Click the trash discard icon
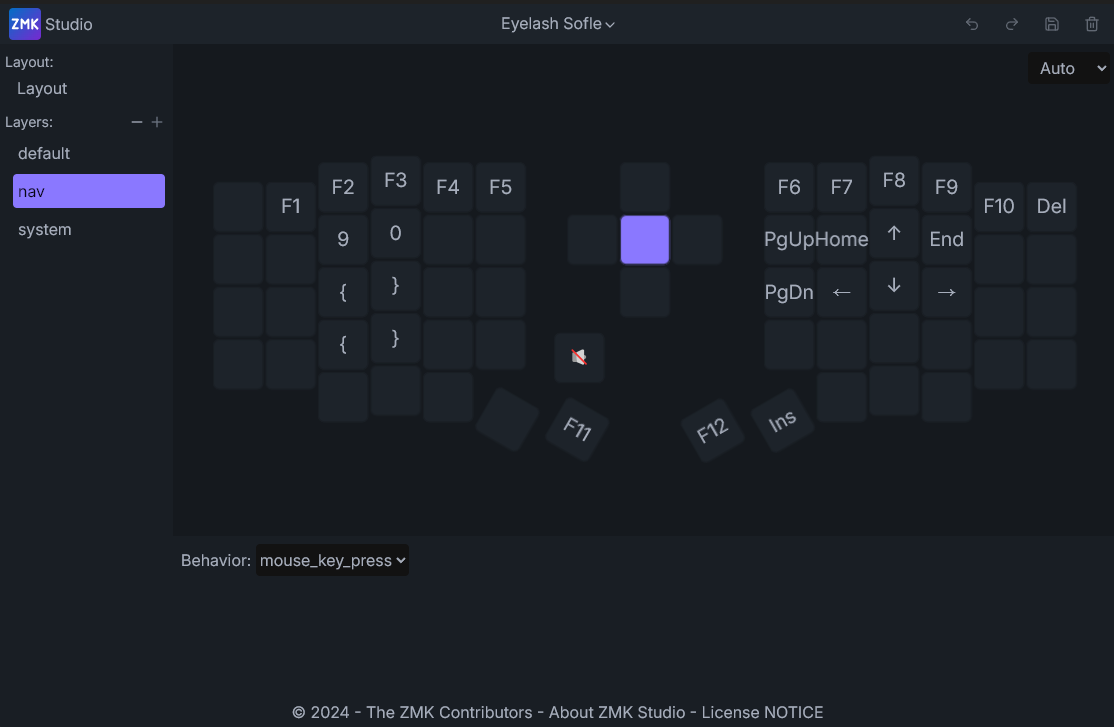The image size is (1114, 727). 1092,24
